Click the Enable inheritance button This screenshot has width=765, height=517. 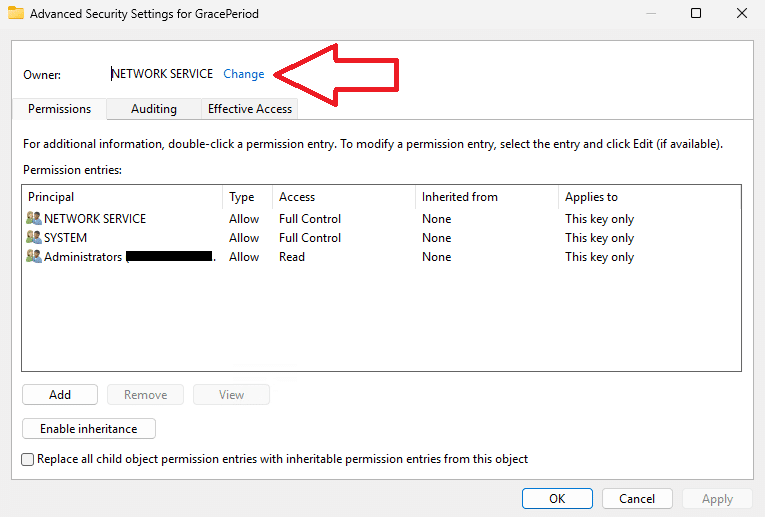(89, 429)
